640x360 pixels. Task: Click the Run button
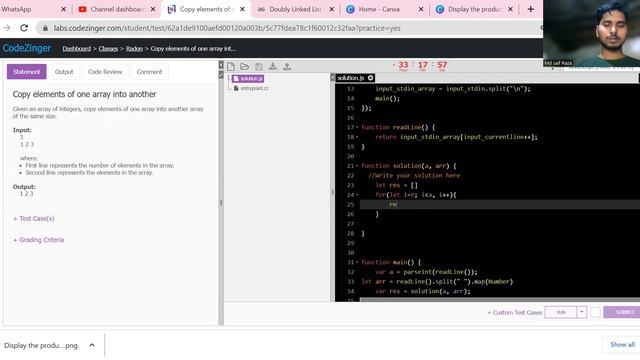[561, 312]
